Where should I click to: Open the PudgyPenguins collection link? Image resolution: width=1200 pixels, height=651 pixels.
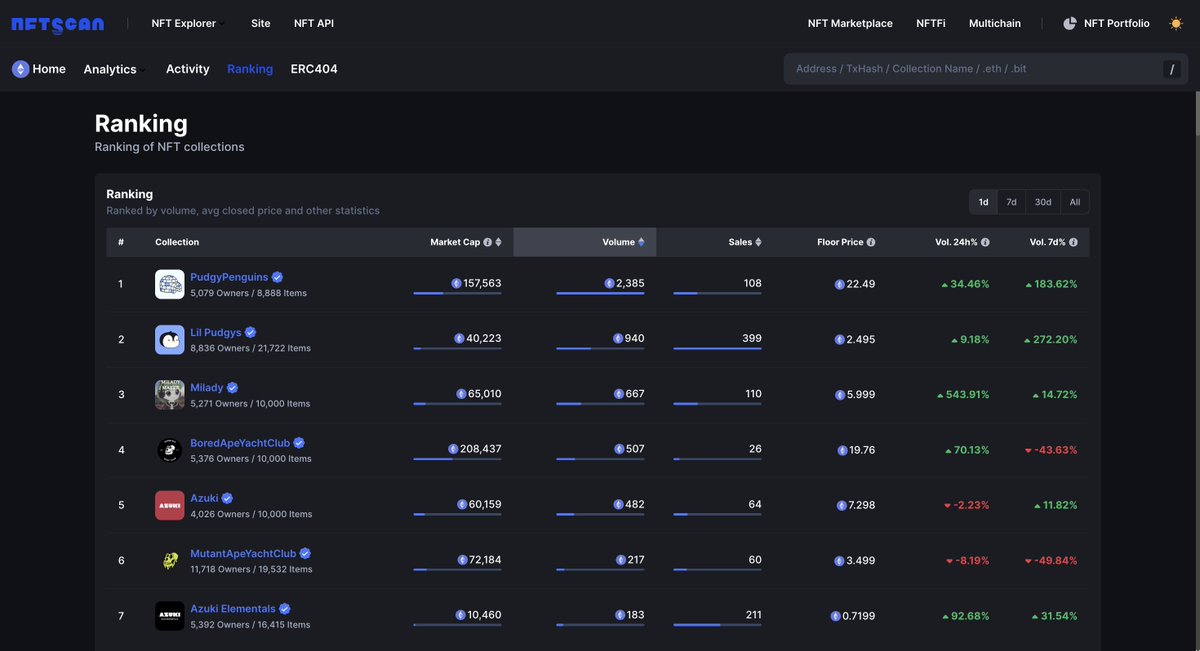point(229,277)
